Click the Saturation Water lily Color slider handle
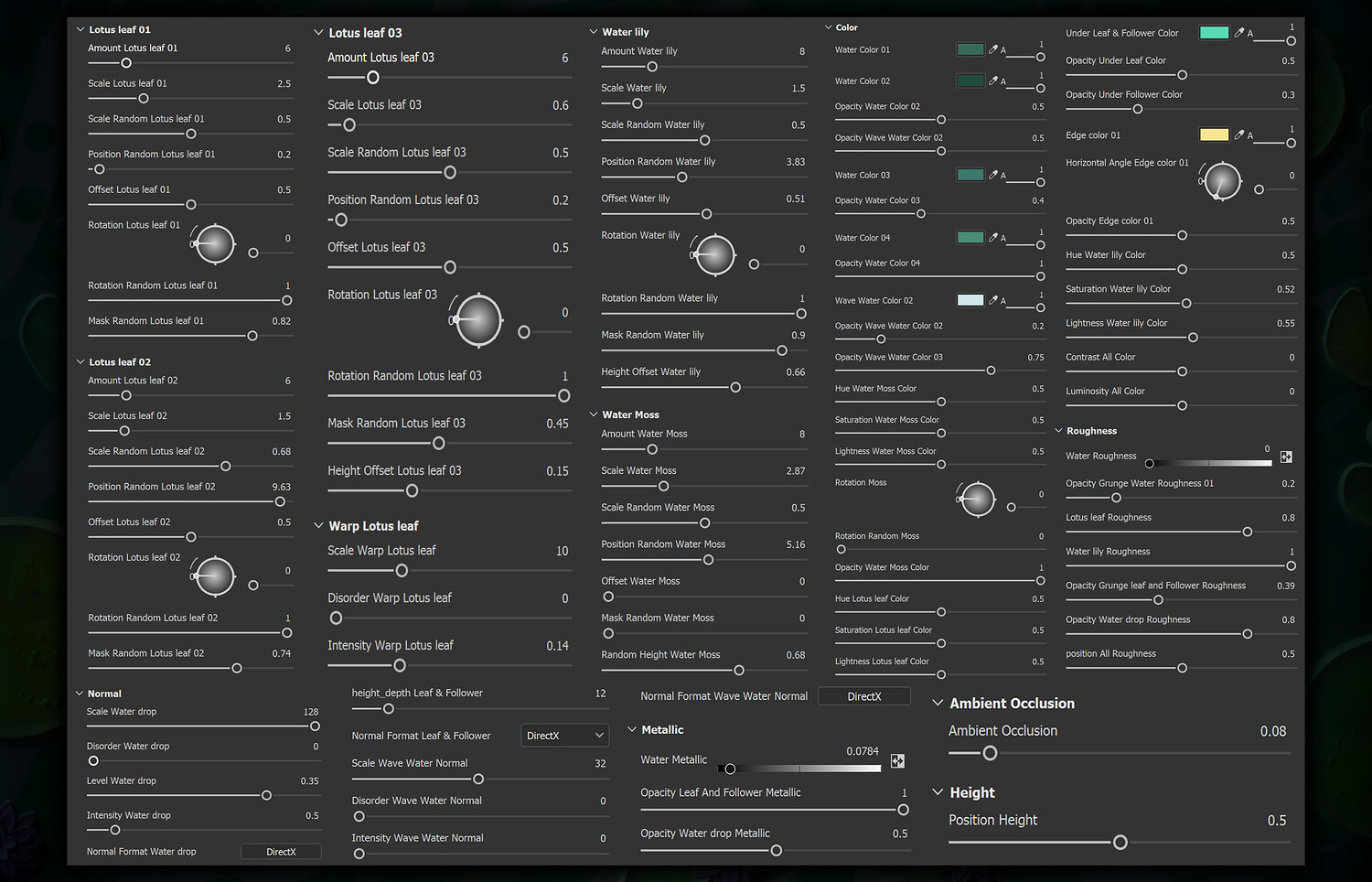 click(1186, 304)
